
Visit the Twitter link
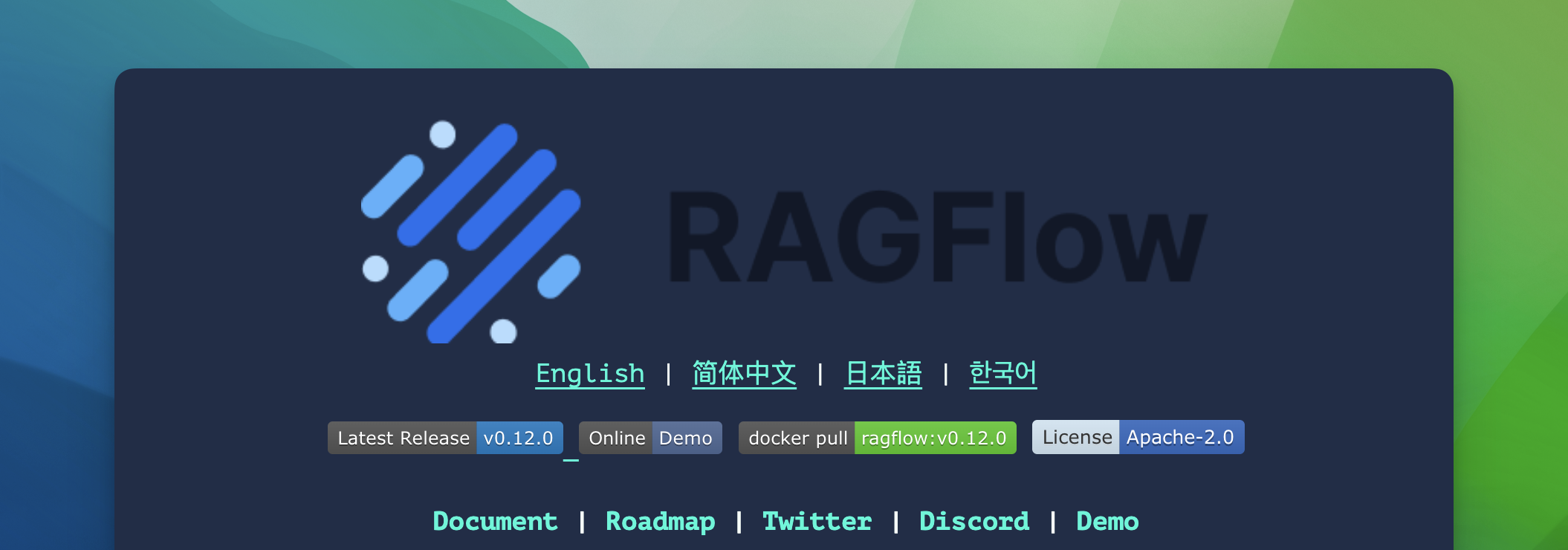point(817,521)
